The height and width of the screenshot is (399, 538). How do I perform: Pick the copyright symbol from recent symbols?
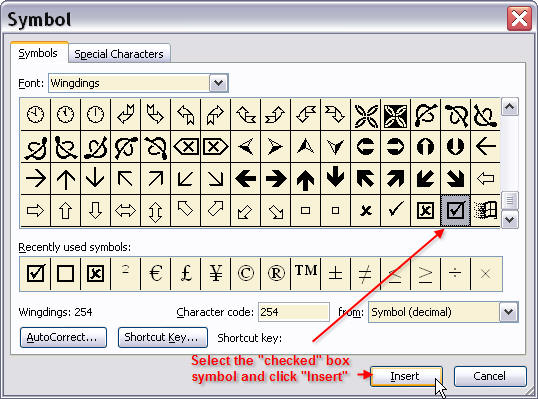[x=246, y=274]
